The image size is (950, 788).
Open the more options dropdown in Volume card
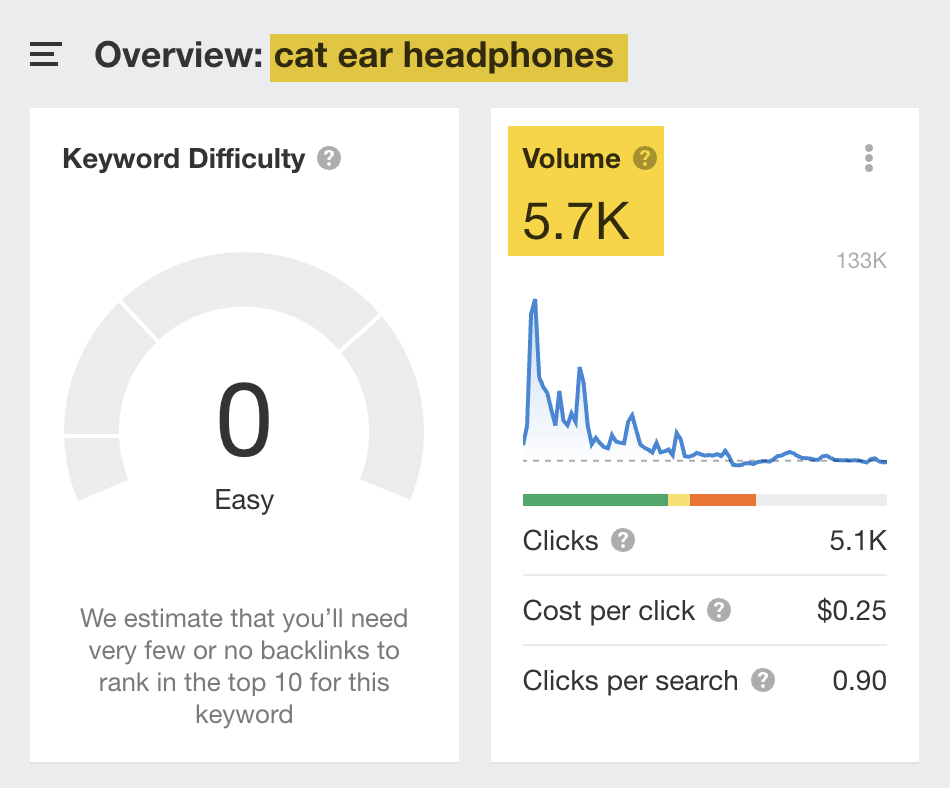tap(869, 157)
